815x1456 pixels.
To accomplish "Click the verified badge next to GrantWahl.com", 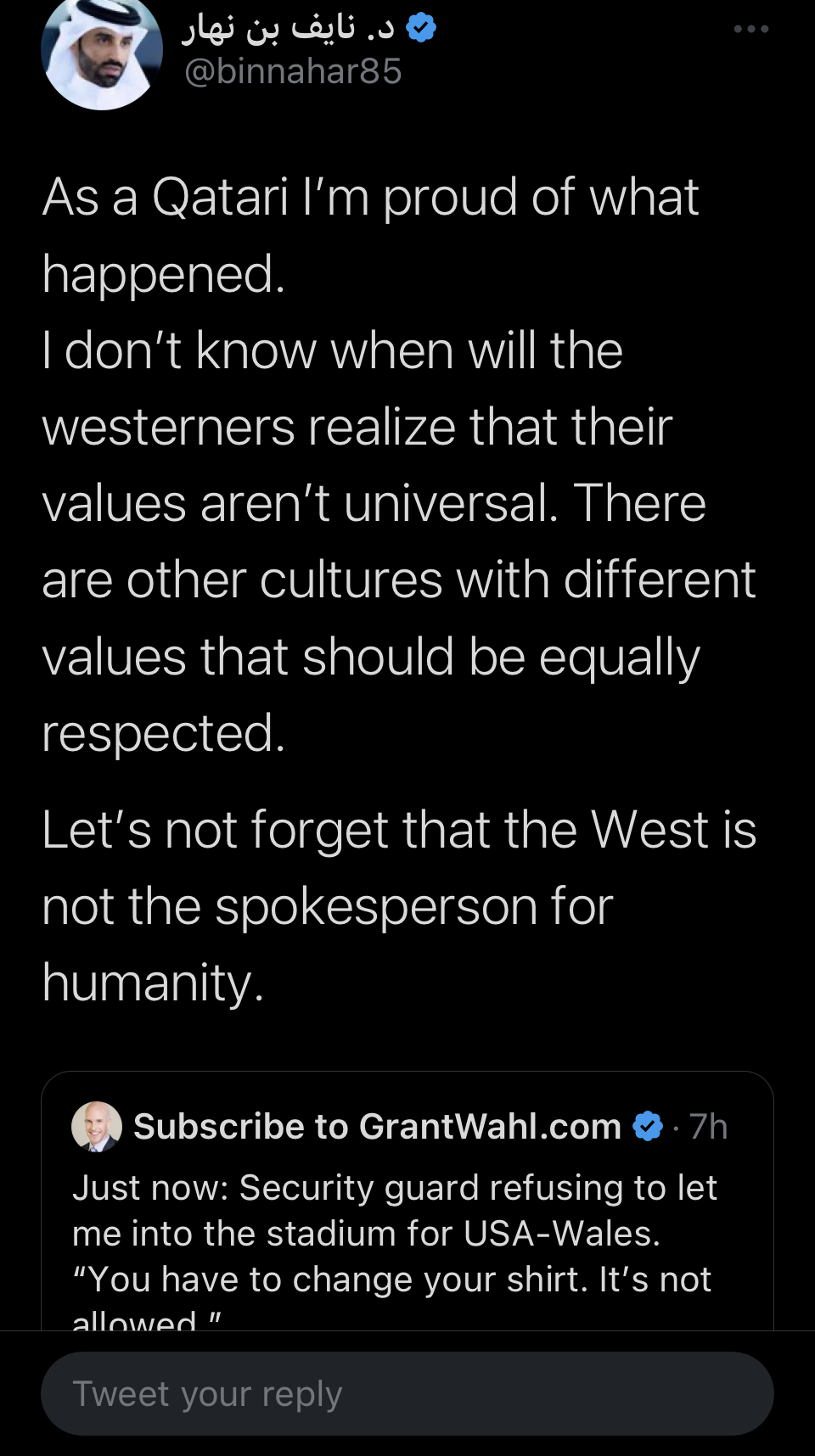I will click(x=648, y=1126).
